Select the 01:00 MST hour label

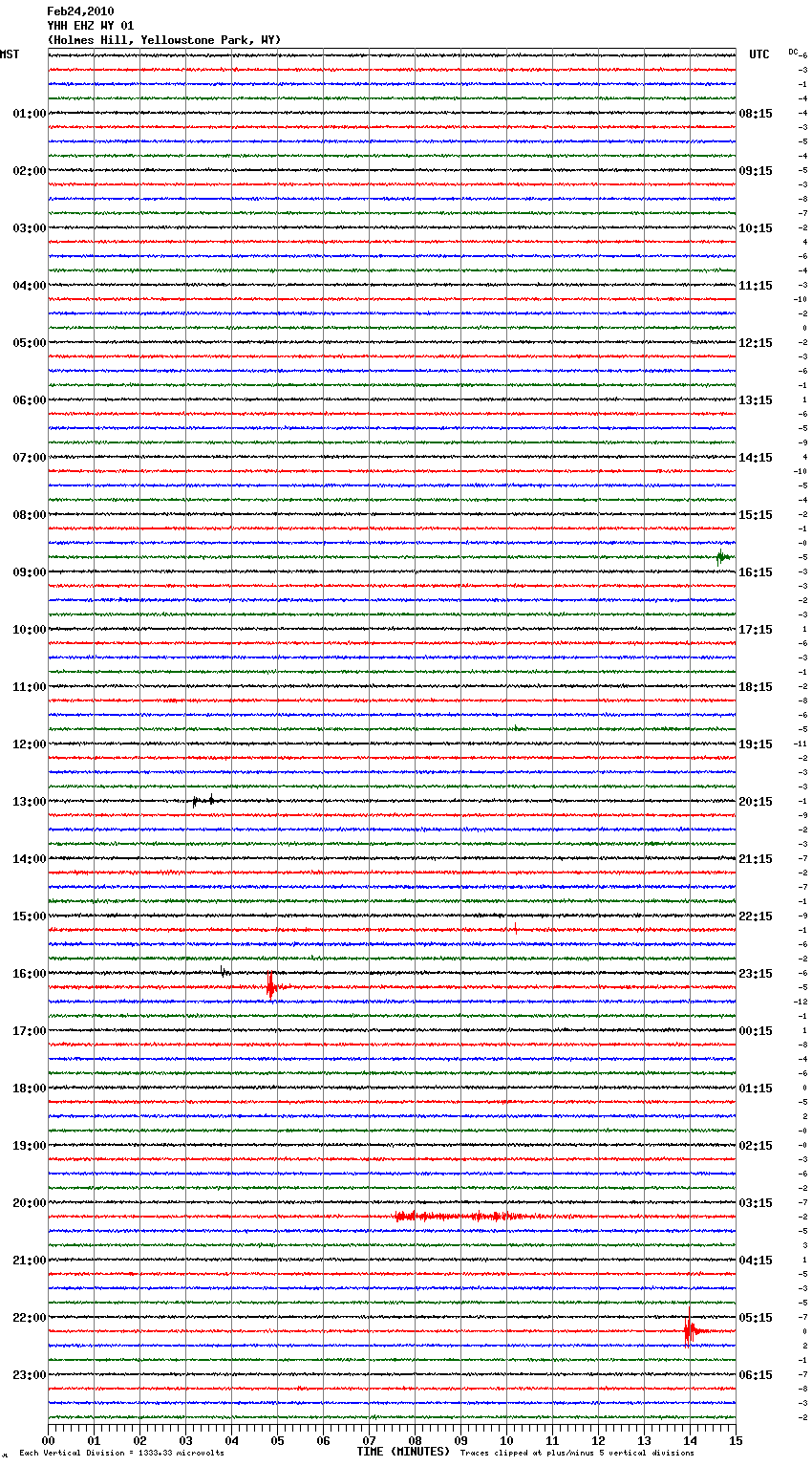pyautogui.click(x=30, y=114)
